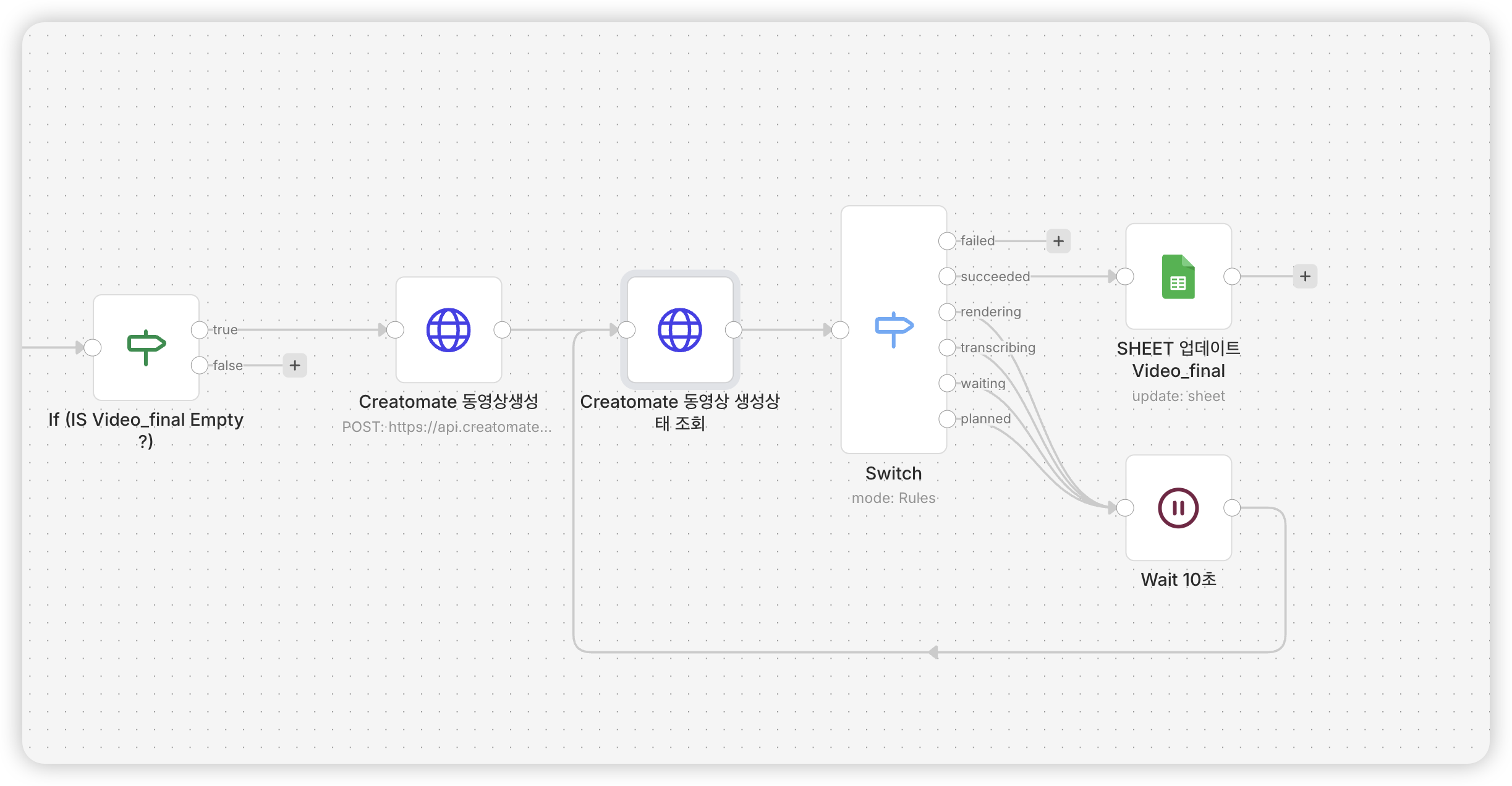Viewport: 1512px width, 786px height.
Task: Open the Creatomate 동영상 생성상태 조회 globe node
Action: (680, 330)
